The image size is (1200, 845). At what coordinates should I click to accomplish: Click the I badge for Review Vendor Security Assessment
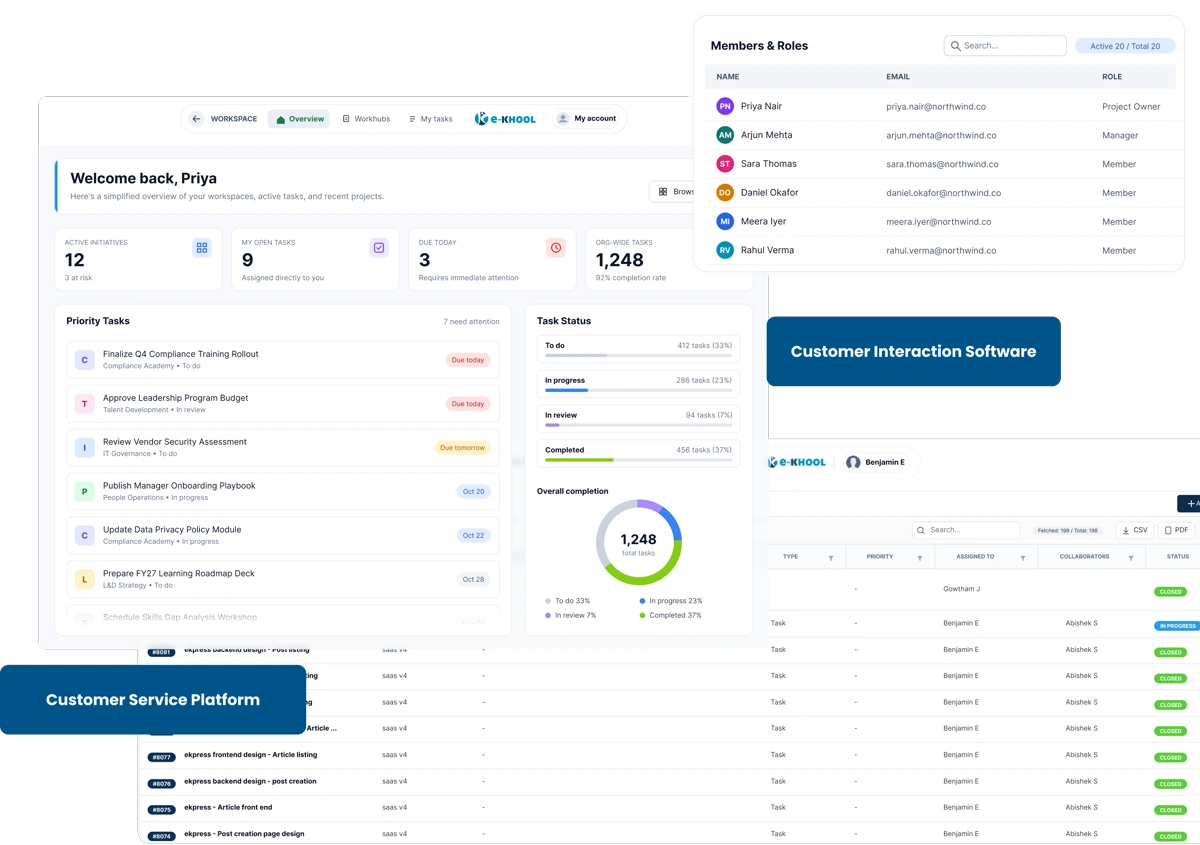point(85,448)
